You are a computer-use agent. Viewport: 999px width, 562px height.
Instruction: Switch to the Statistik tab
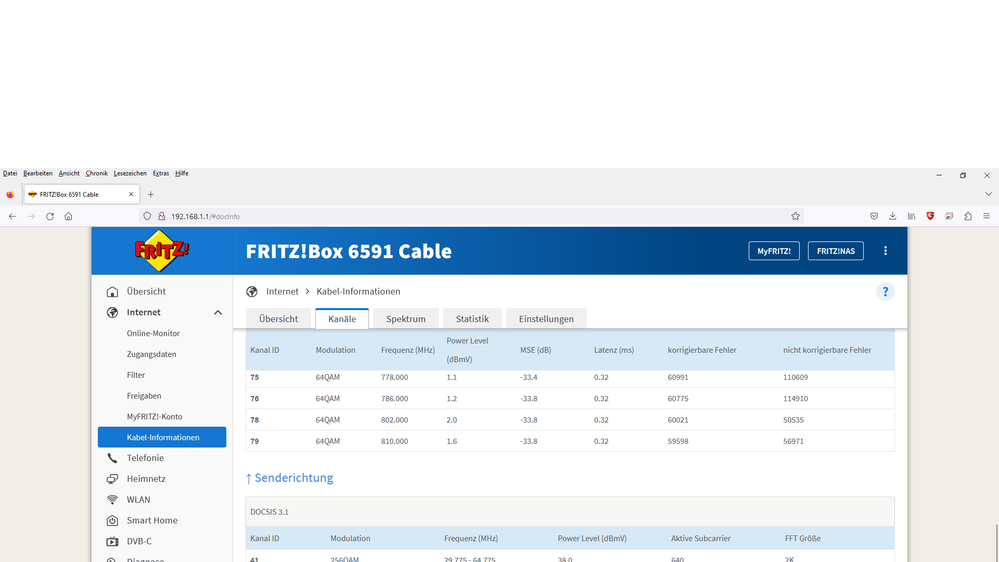(x=472, y=319)
